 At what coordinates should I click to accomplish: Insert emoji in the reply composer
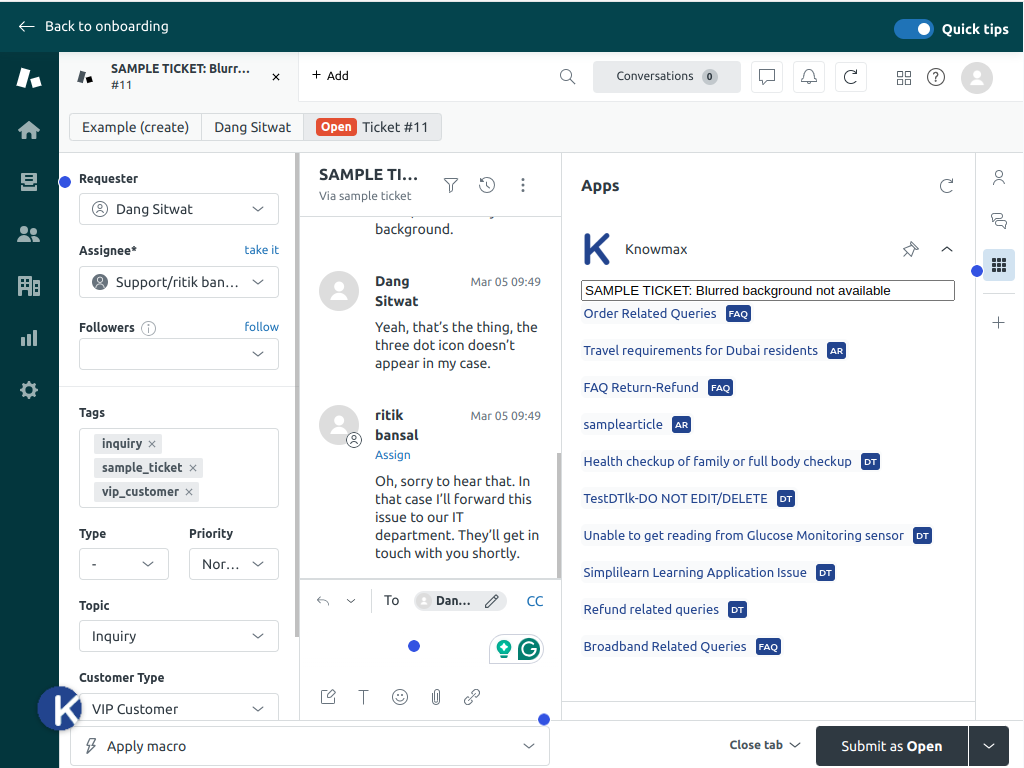(400, 697)
